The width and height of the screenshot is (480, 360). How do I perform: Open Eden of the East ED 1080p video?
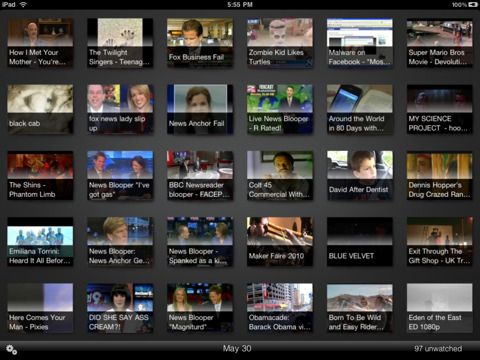click(439, 308)
